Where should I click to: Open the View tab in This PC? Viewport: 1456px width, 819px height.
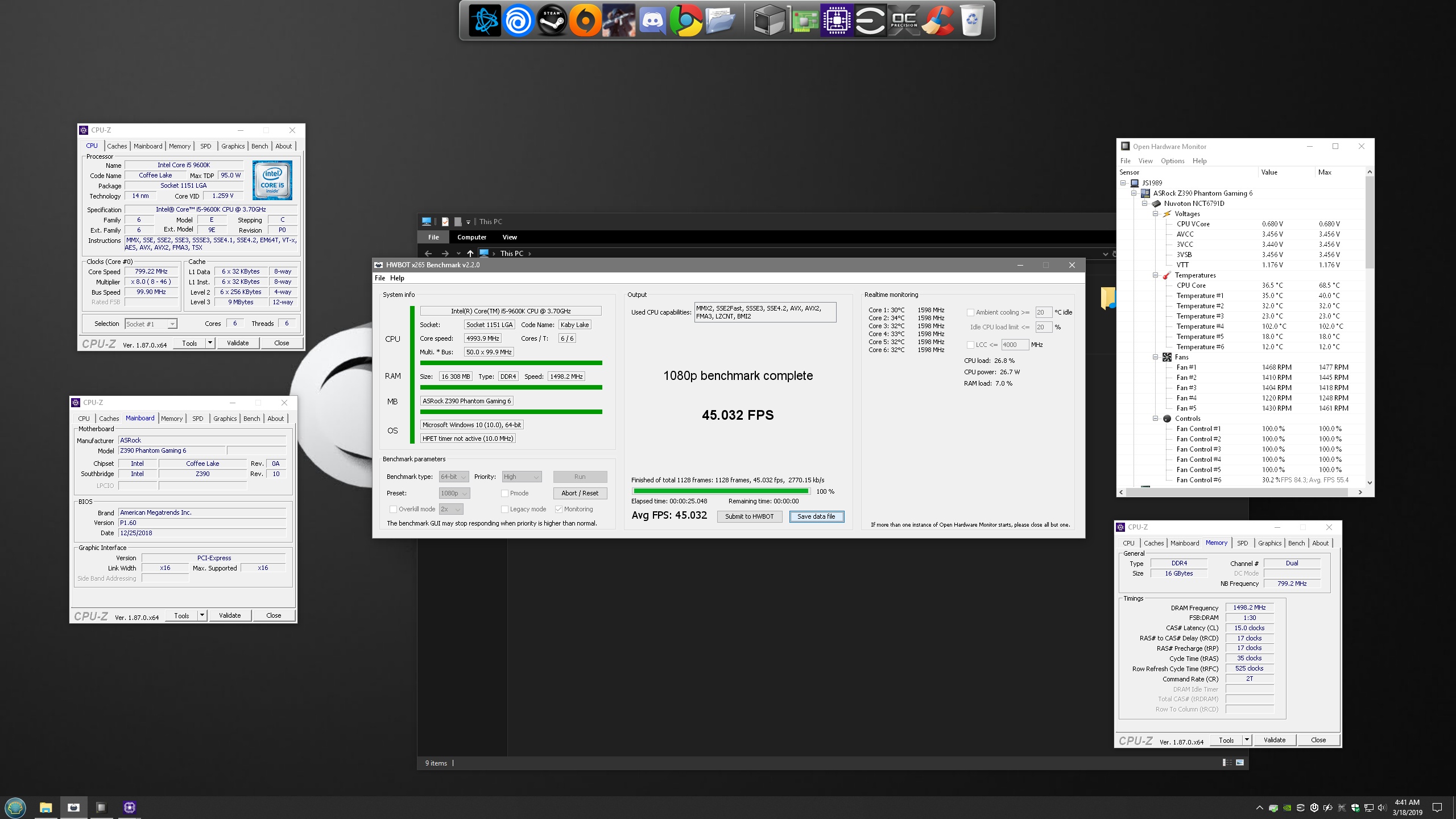510,237
